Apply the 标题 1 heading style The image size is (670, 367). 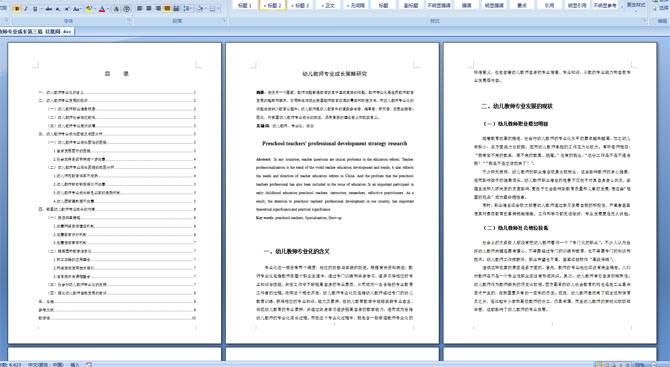(245, 5)
